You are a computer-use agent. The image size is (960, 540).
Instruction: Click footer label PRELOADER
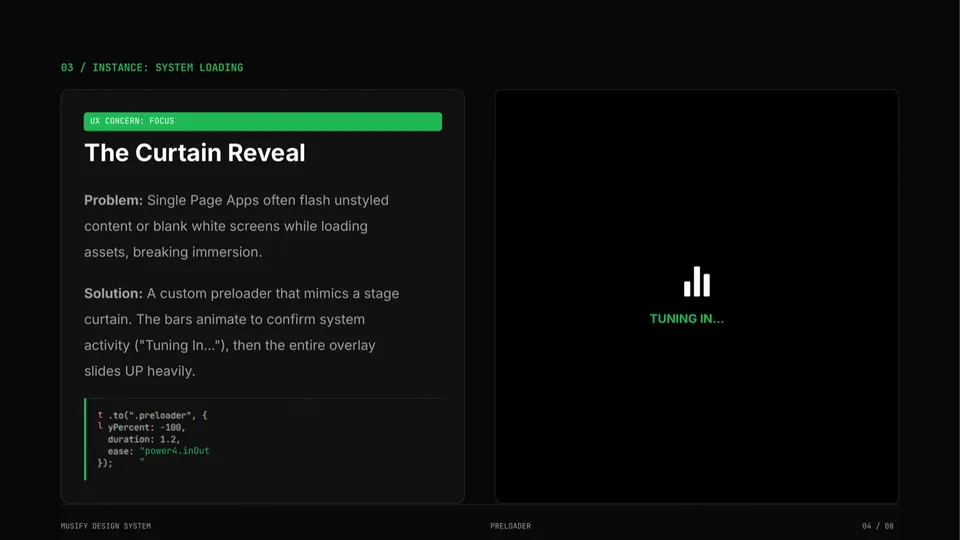pos(511,526)
